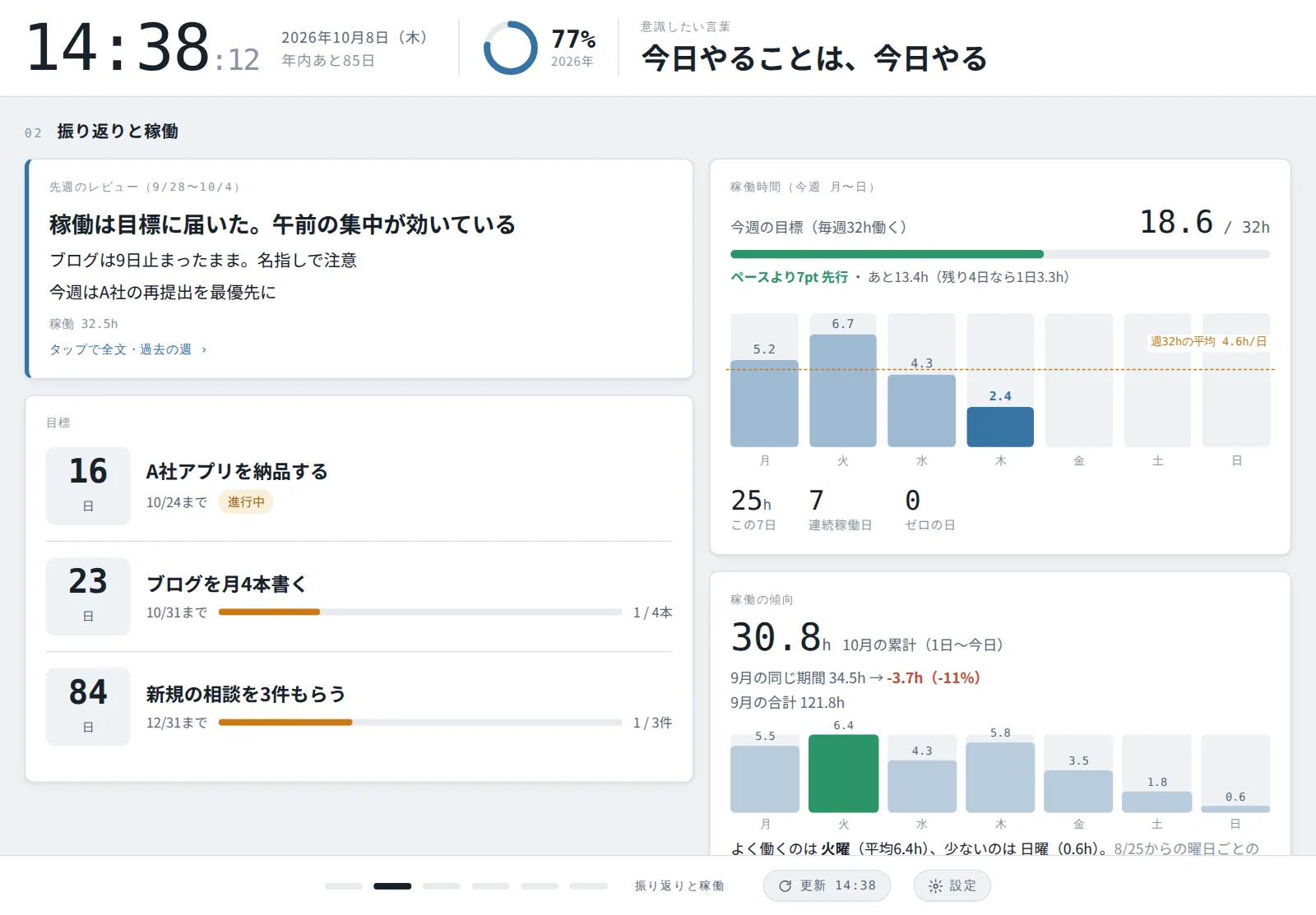Click the 9月の合計 121.8h line

[787, 703]
